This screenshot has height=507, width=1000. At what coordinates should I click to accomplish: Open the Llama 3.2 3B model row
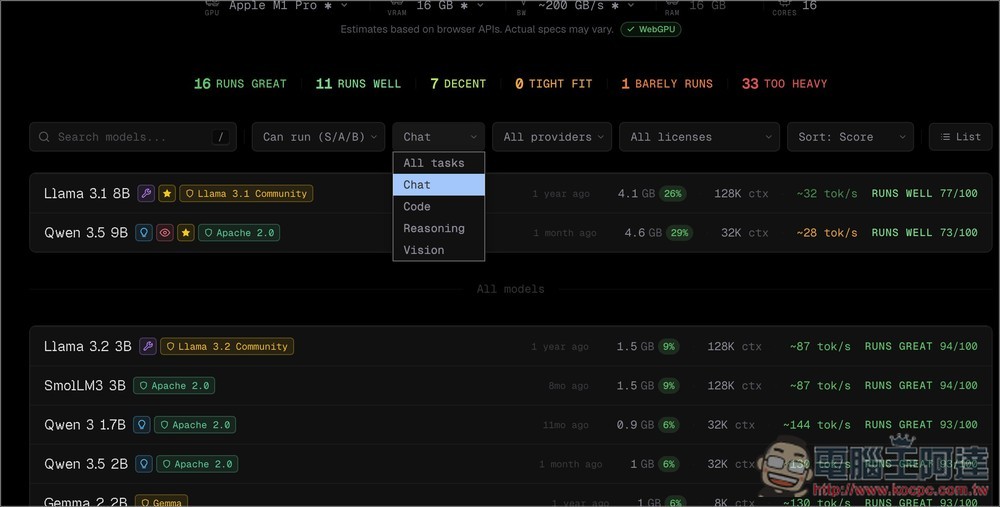510,346
